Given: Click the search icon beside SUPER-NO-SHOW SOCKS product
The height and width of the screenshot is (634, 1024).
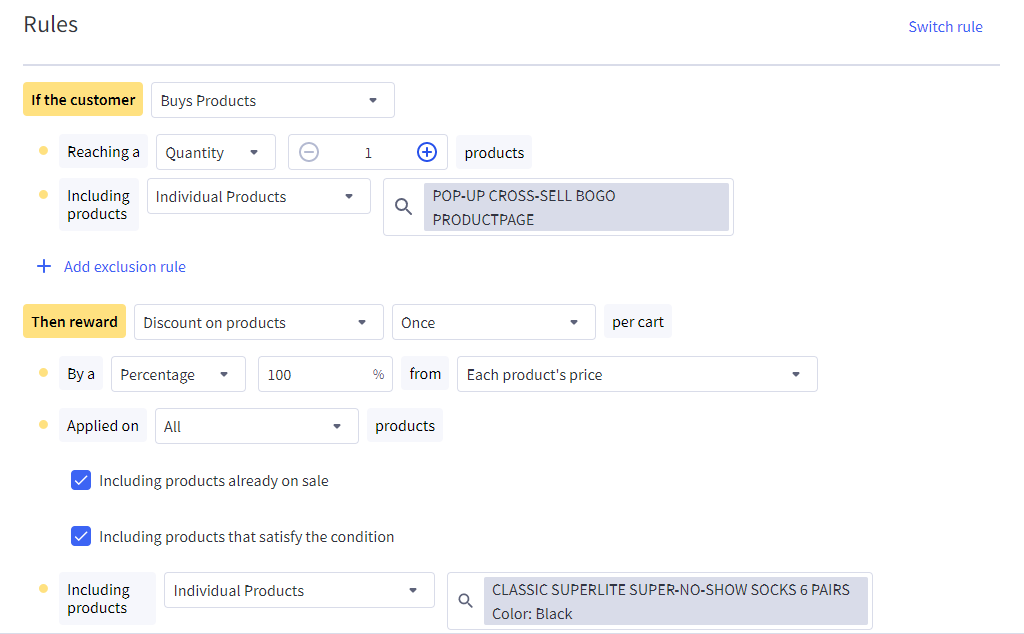Looking at the screenshot, I should (x=466, y=601).
